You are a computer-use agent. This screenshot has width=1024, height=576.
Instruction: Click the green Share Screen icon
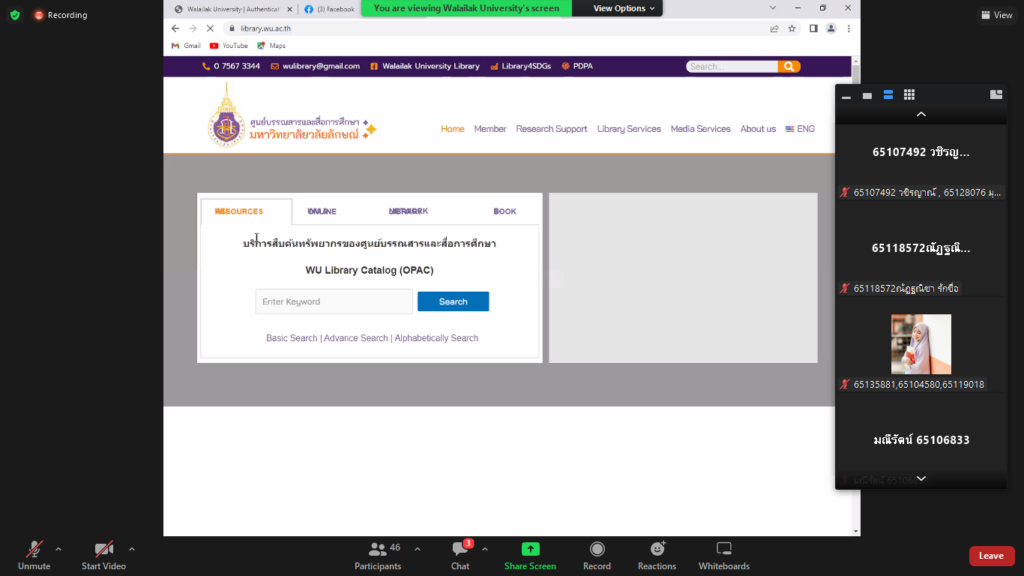click(x=530, y=551)
